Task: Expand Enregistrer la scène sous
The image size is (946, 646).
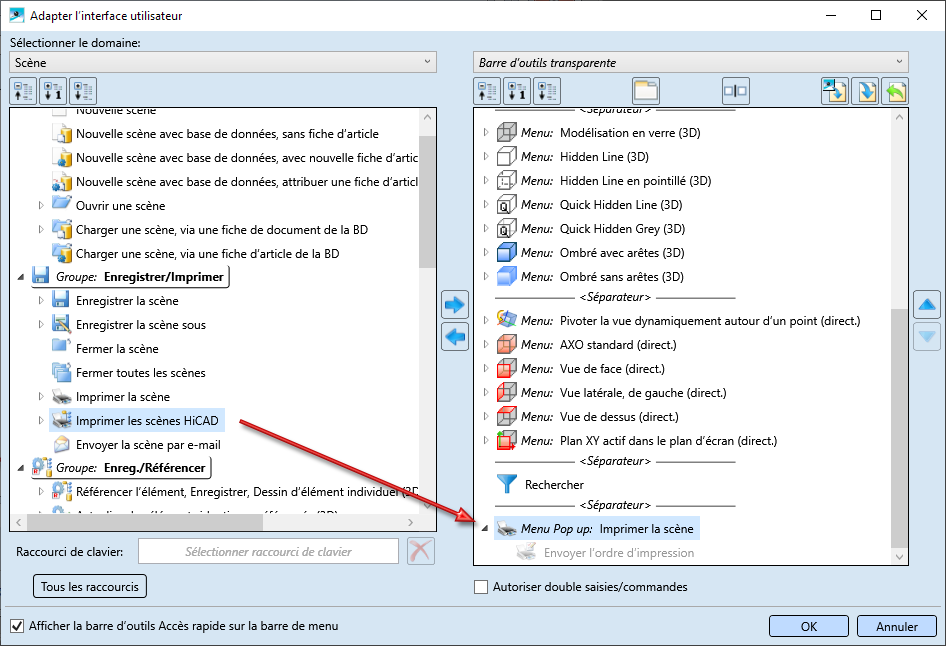Action: click(x=40, y=325)
